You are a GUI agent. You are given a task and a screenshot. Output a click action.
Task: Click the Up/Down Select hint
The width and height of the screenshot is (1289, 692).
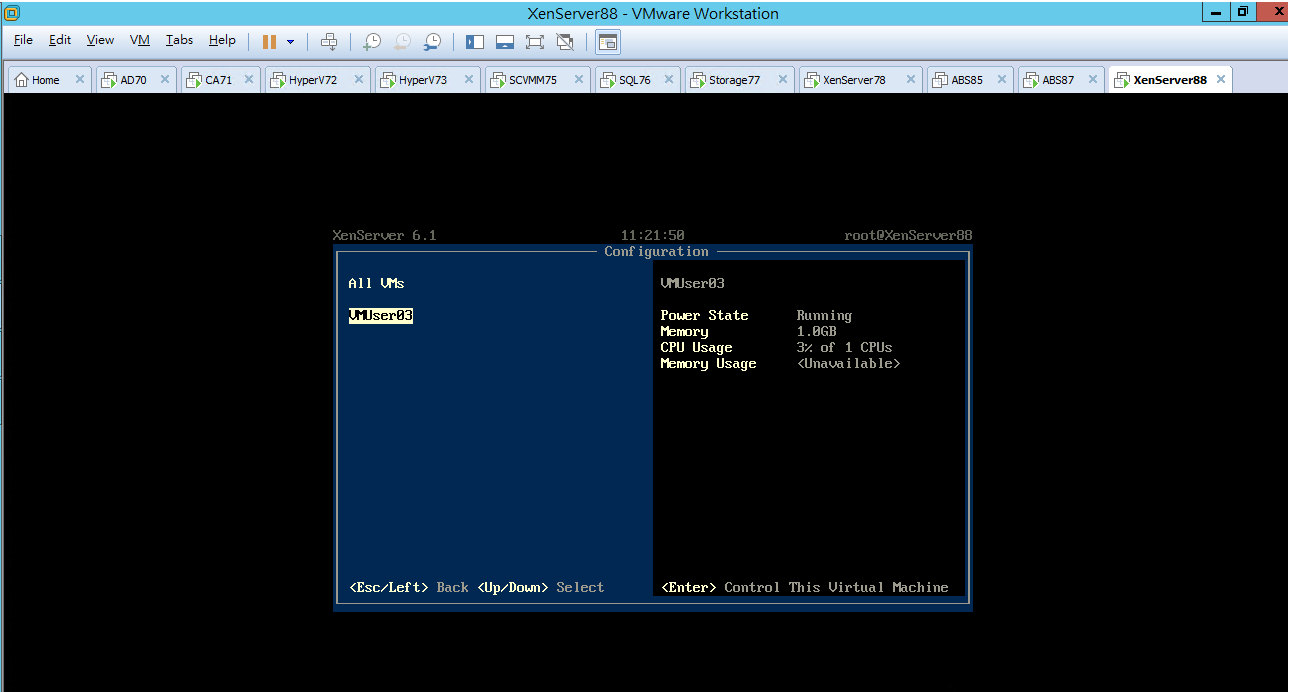click(541, 588)
